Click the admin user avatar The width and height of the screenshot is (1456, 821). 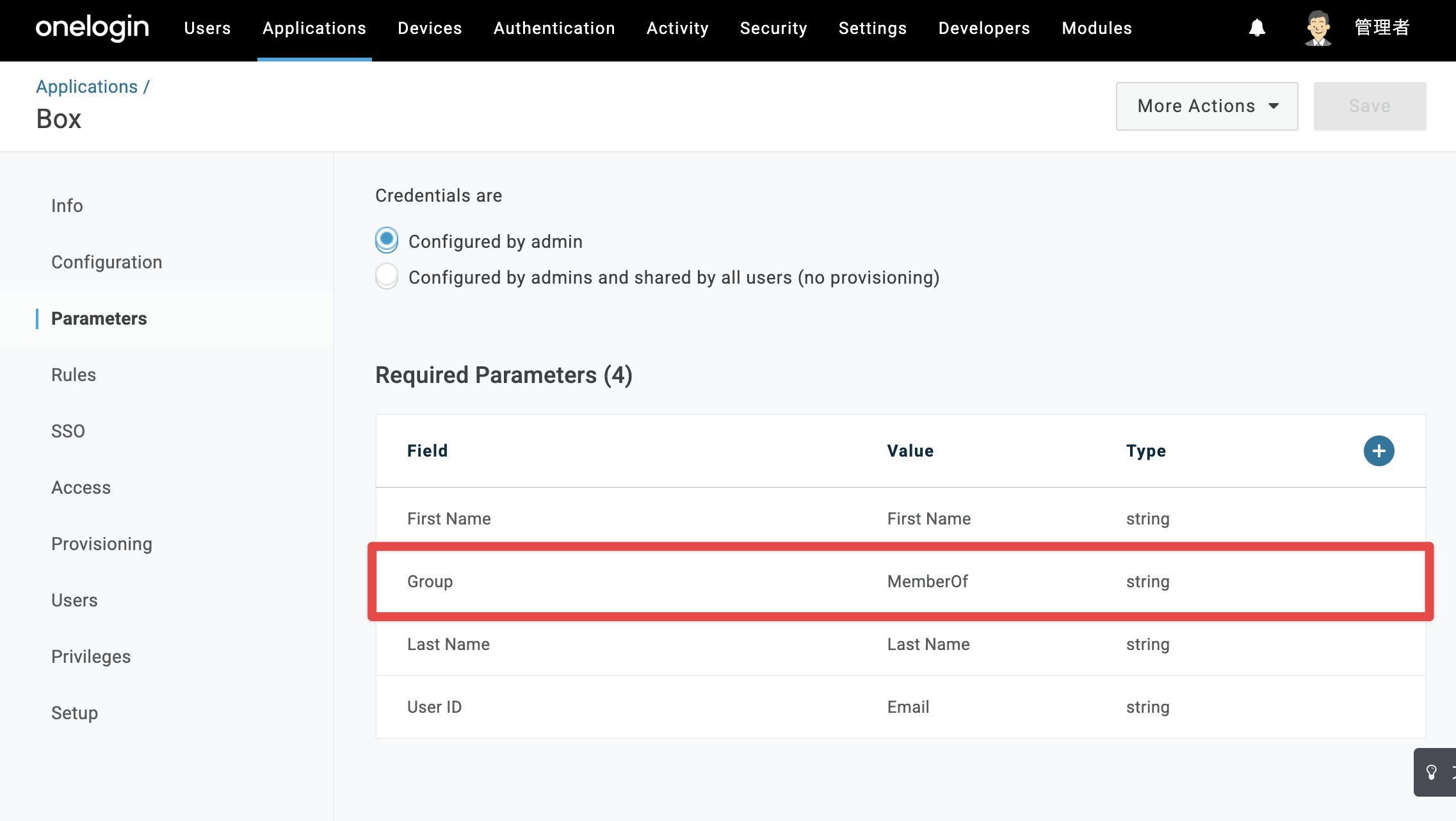pyautogui.click(x=1318, y=28)
